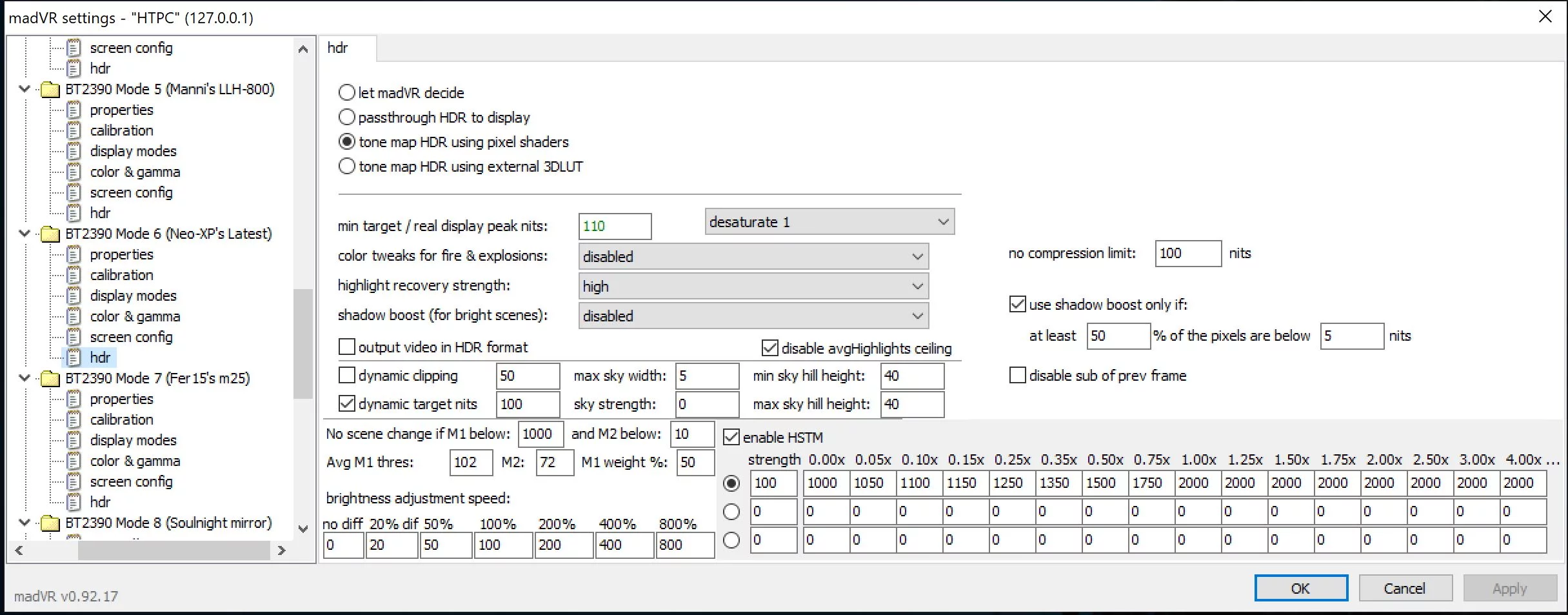1568x615 pixels.
Task: Click page icon beside Mode 6 screen config
Action: click(x=74, y=337)
